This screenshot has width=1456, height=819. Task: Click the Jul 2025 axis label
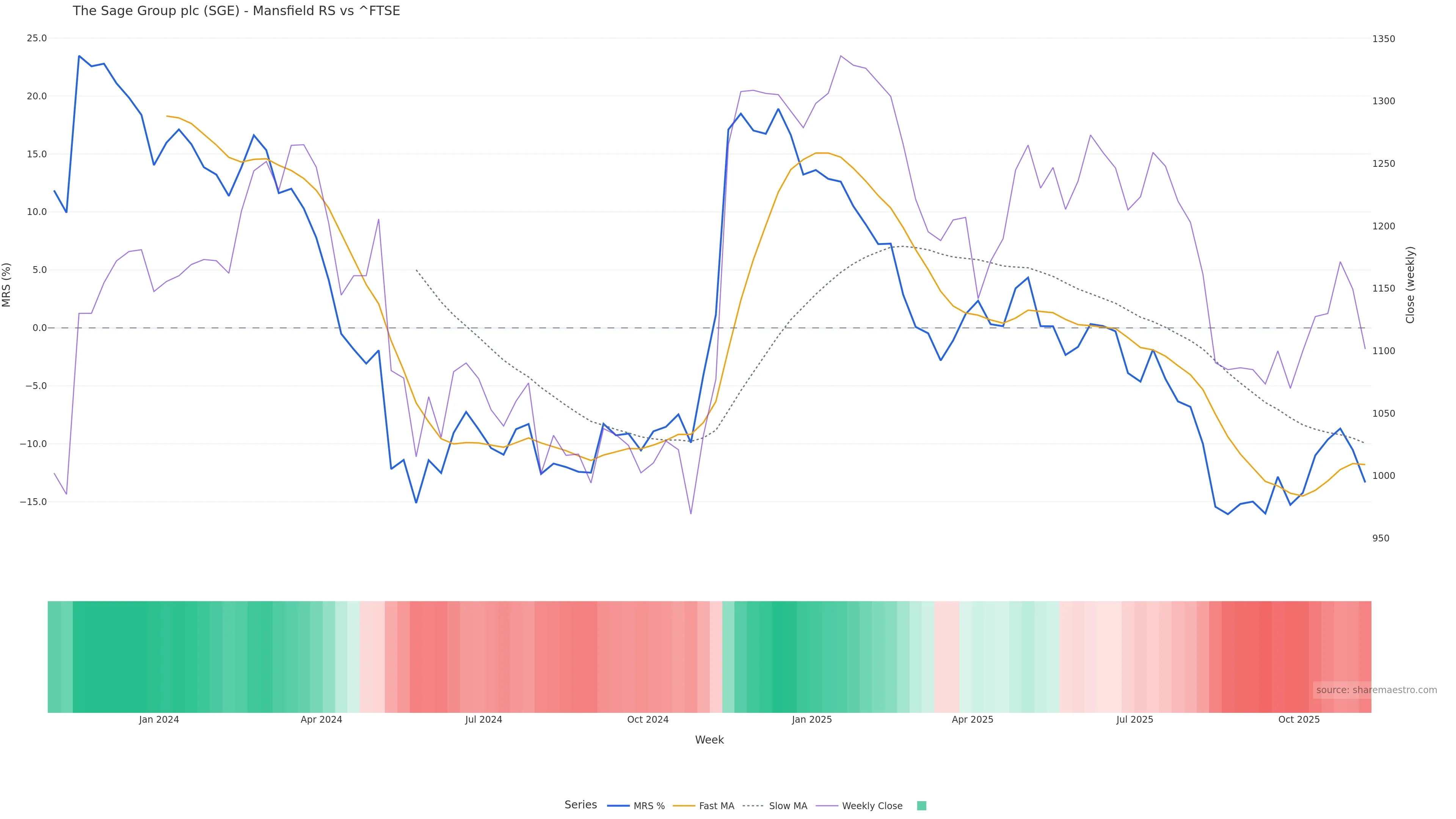click(x=1134, y=720)
